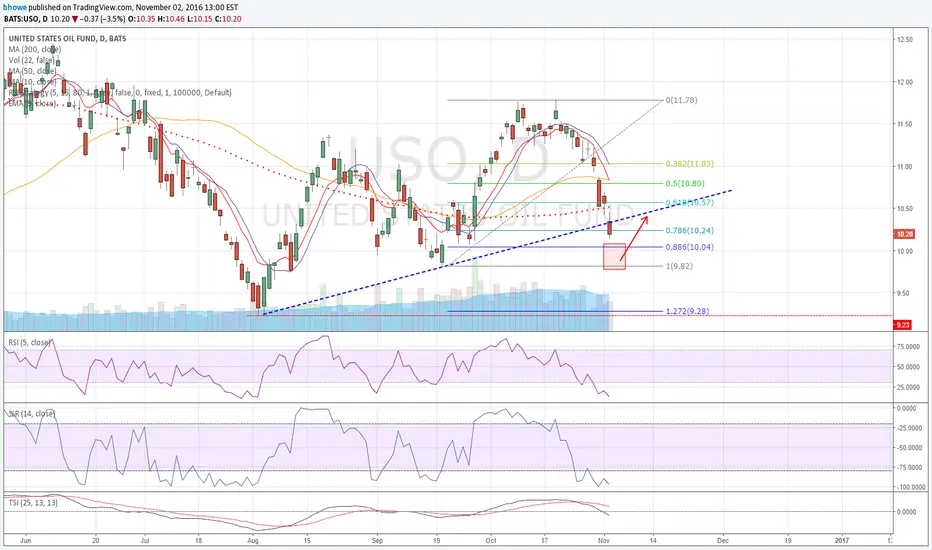932x550 pixels.
Task: Click the -100.0000 Williams %R axis value
Action: click(x=910, y=487)
